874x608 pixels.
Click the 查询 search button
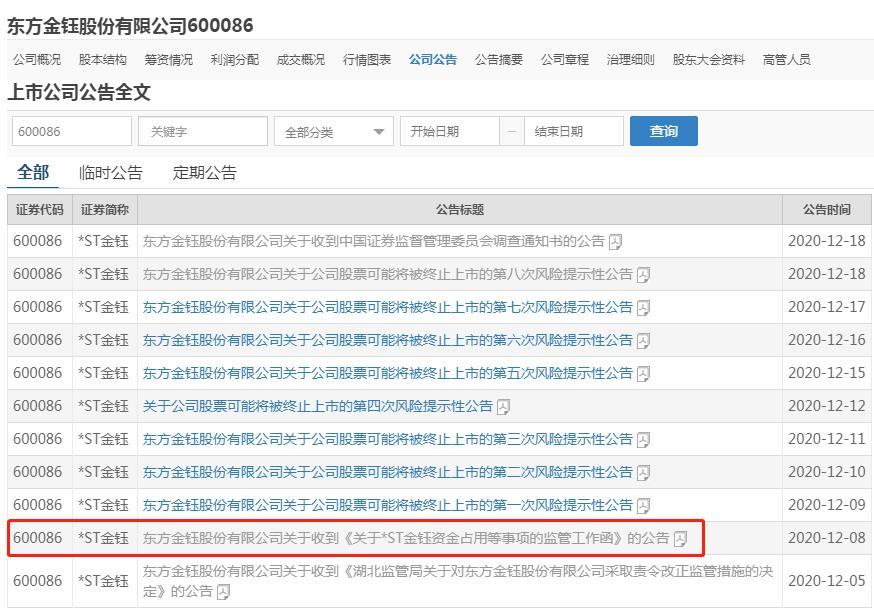coord(663,131)
